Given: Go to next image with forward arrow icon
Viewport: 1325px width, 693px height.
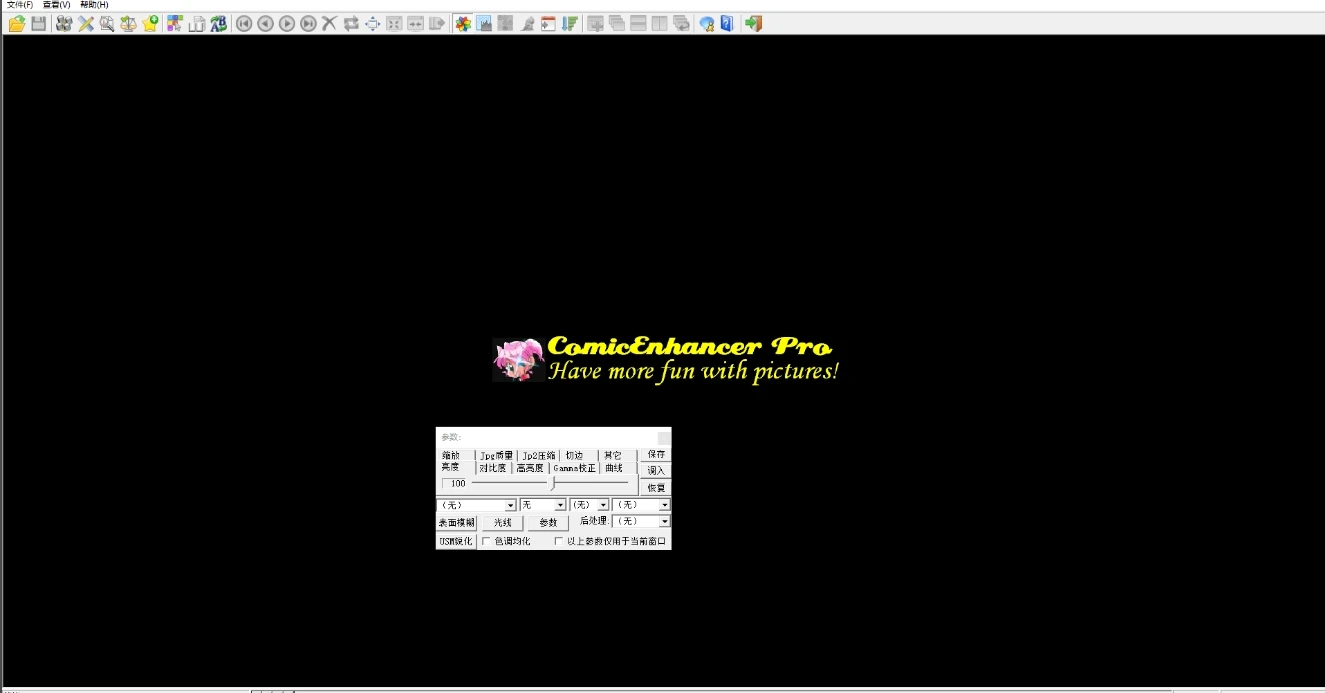Looking at the screenshot, I should 287,24.
